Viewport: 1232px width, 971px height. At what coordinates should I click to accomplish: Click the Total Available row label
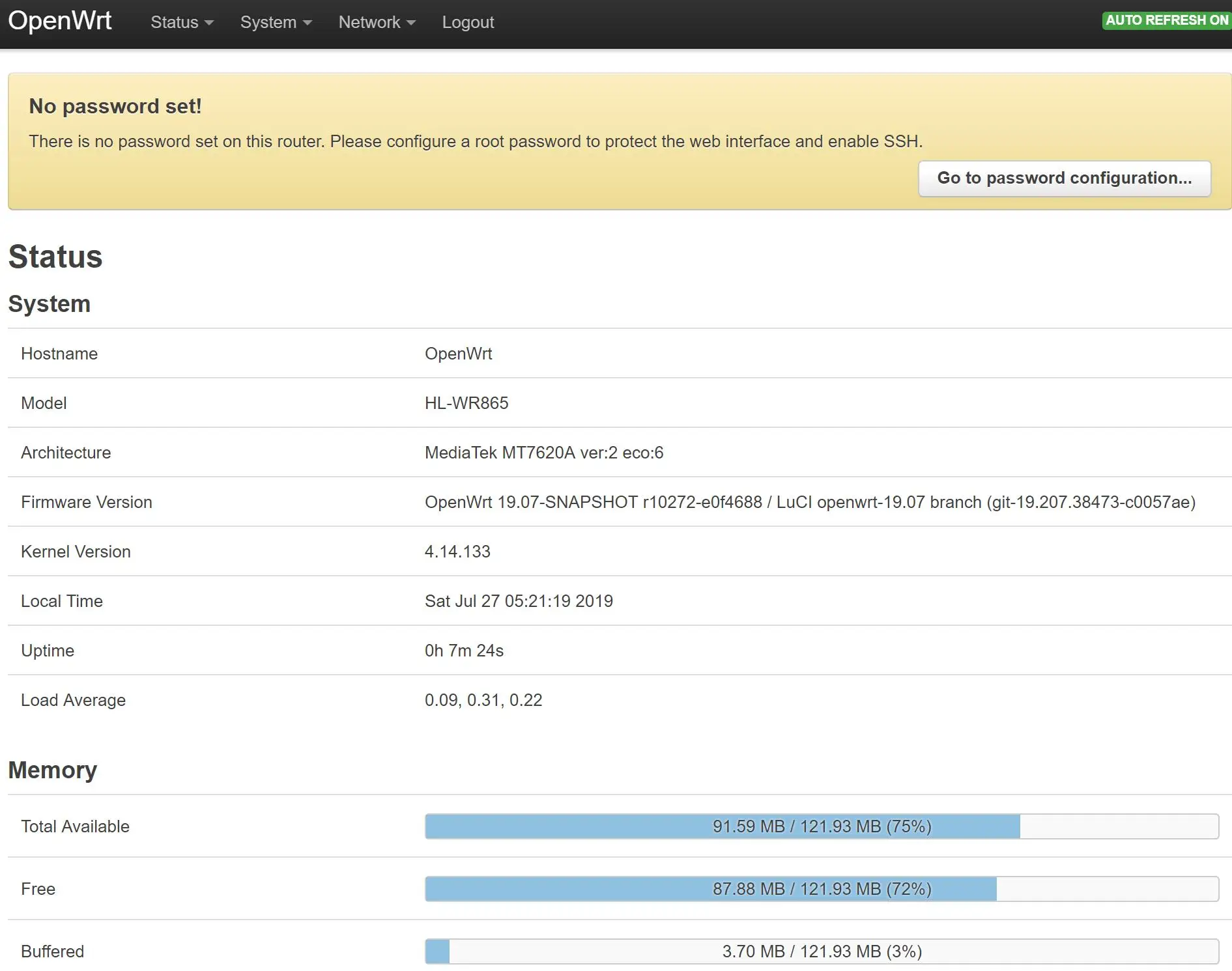[x=75, y=826]
